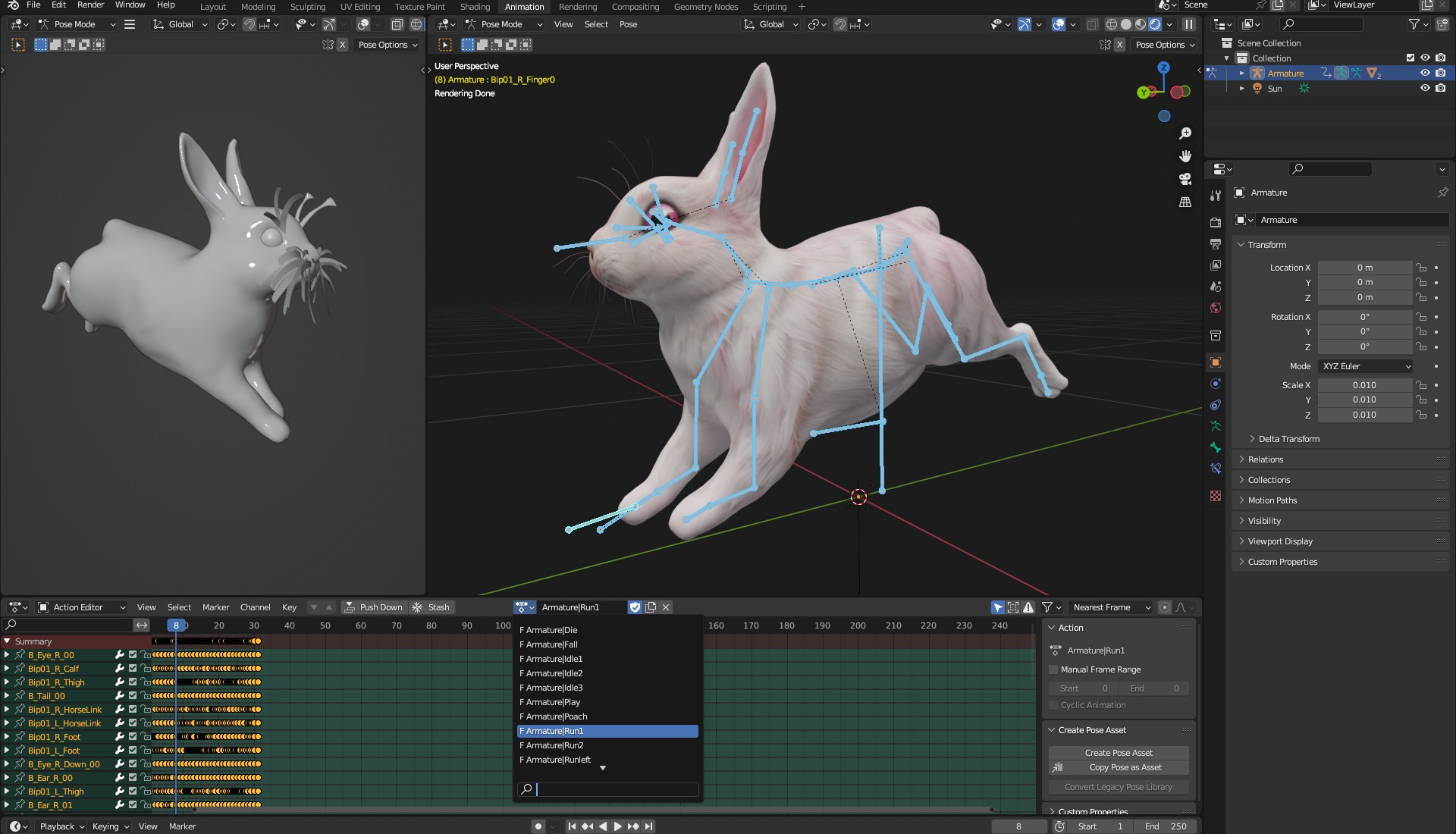1456x834 pixels.
Task: Enable Manual Frame Range checkbox
Action: tap(1053, 669)
